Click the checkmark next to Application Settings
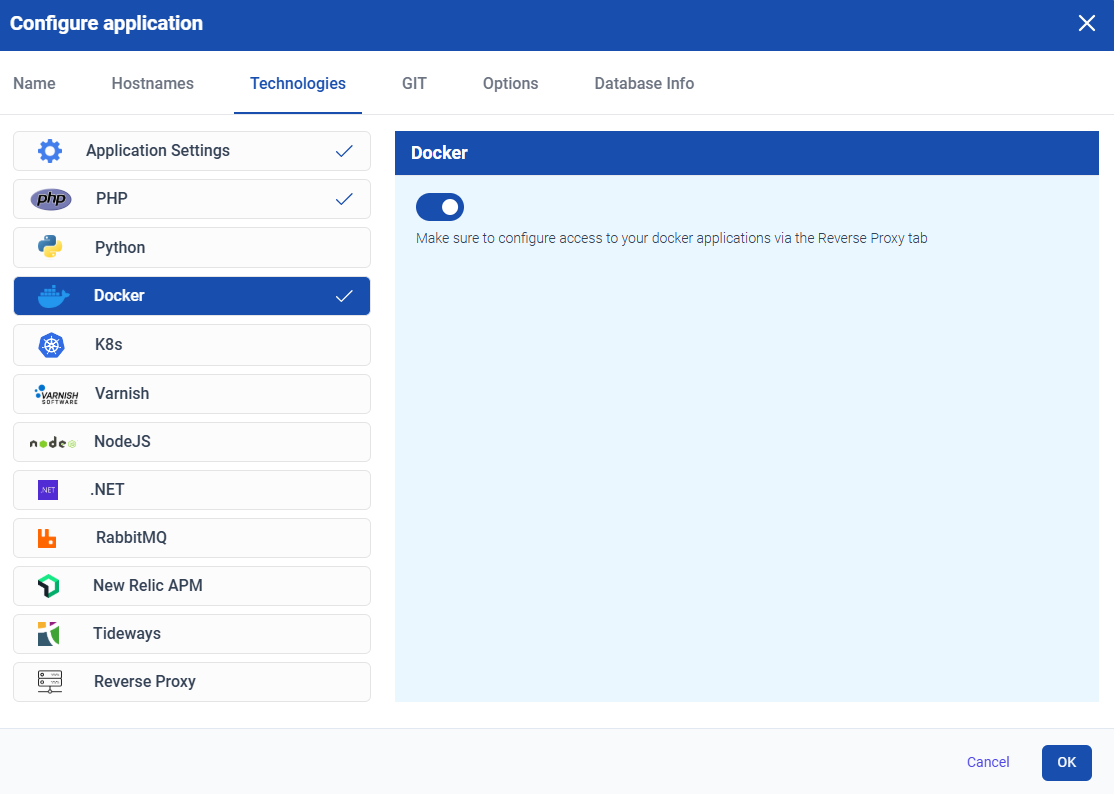 coord(344,150)
